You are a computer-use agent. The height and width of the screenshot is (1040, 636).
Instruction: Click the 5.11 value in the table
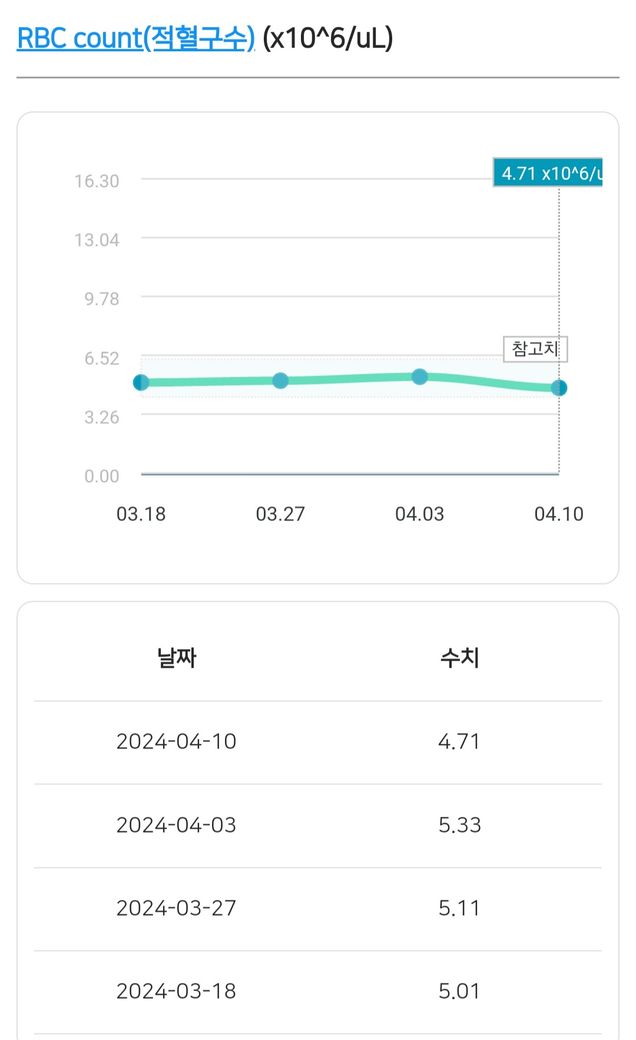(x=460, y=908)
